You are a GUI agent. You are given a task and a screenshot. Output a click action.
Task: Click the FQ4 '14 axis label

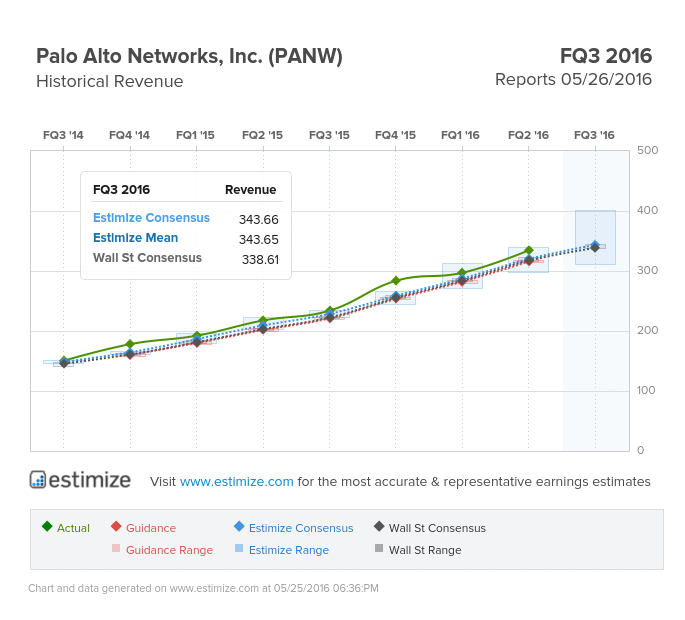(130, 135)
